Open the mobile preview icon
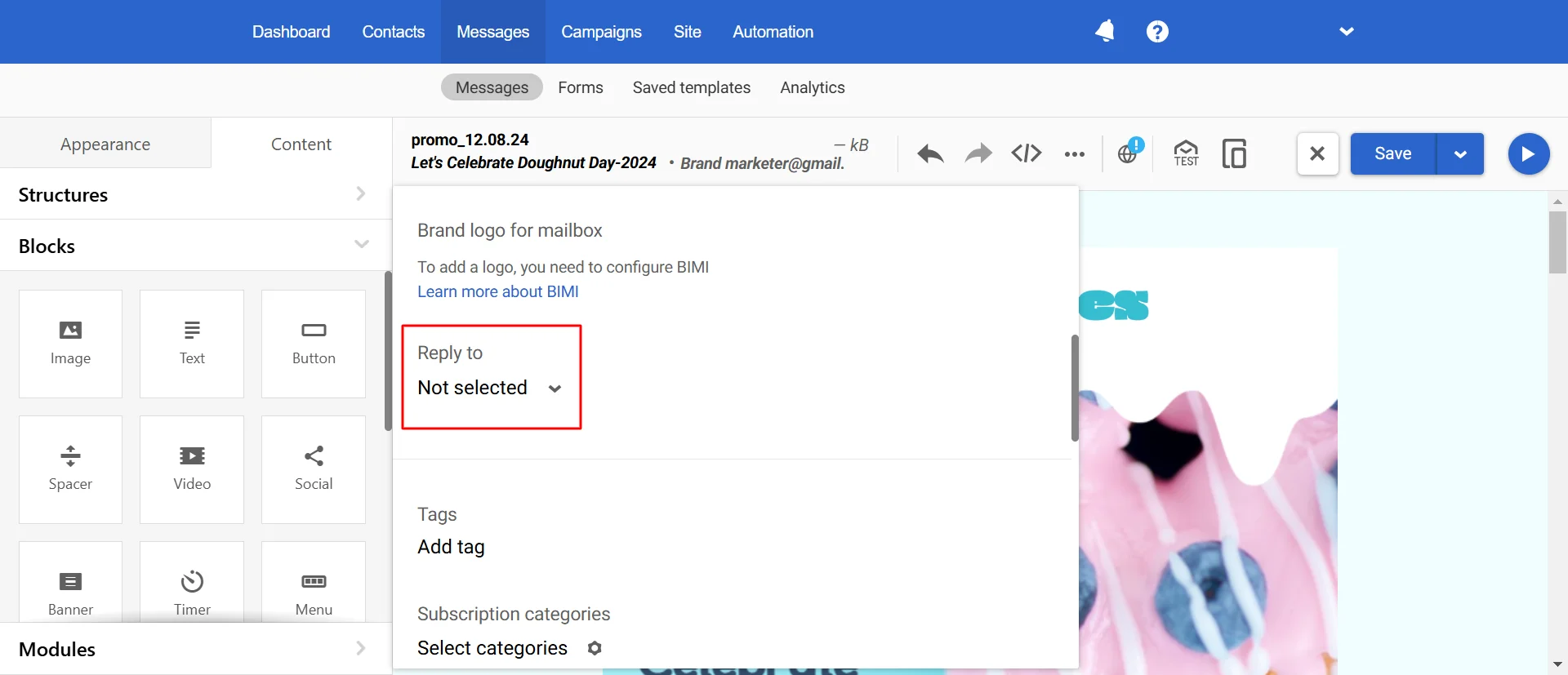 [1234, 153]
